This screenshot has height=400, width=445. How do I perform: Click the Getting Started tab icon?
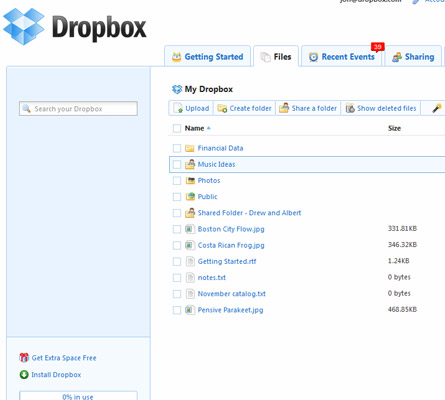pyautogui.click(x=176, y=57)
